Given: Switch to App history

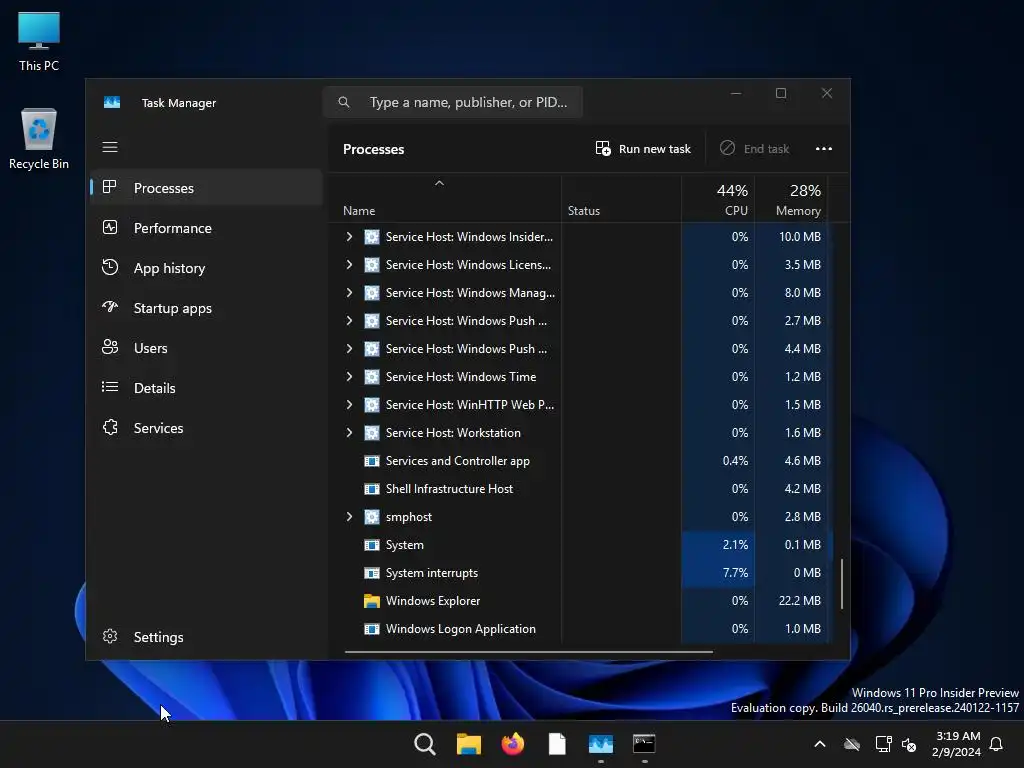Looking at the screenshot, I should (x=206, y=268).
